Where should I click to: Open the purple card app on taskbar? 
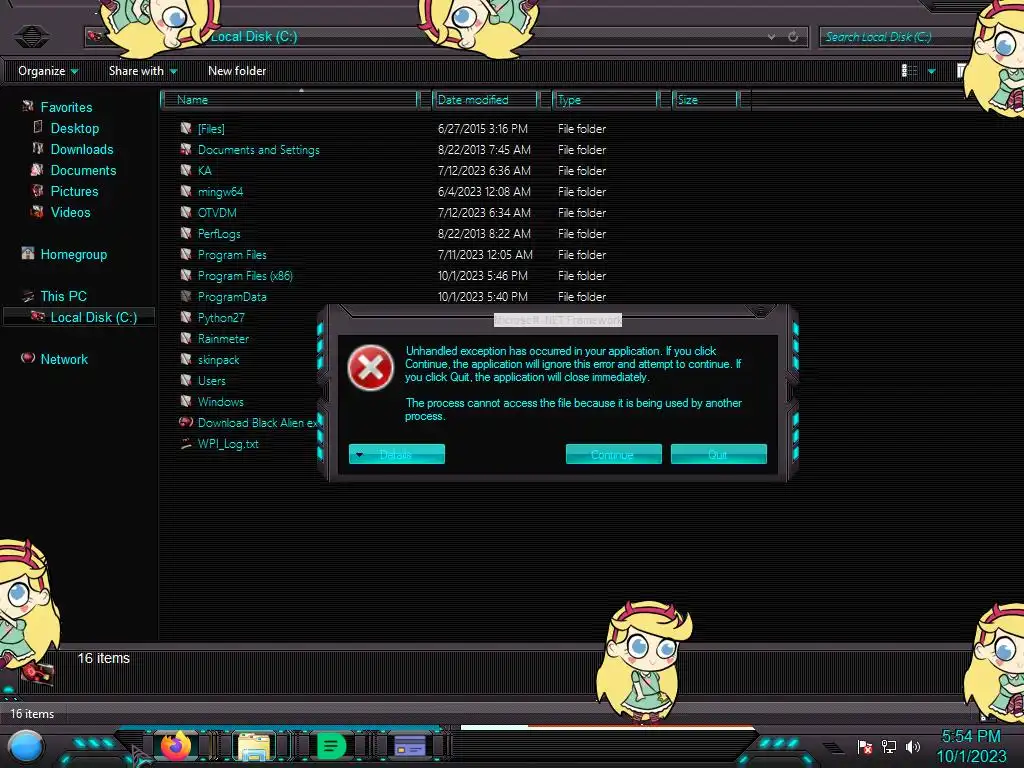click(409, 746)
